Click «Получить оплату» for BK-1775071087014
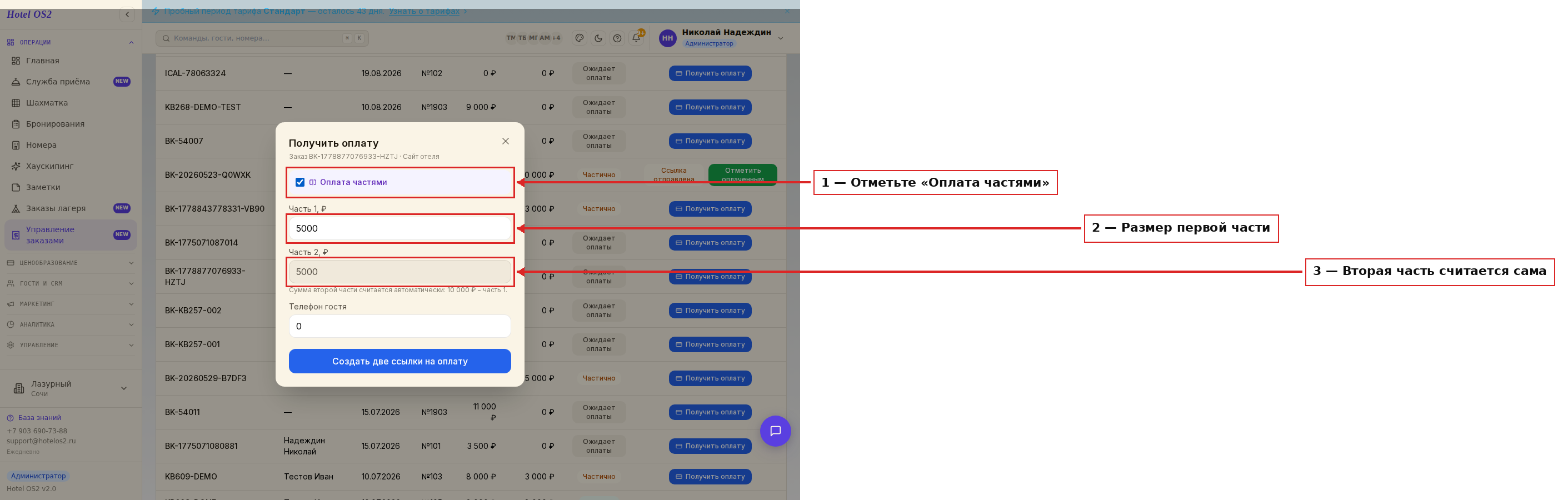Viewport: 1568px width, 500px height. click(710, 243)
